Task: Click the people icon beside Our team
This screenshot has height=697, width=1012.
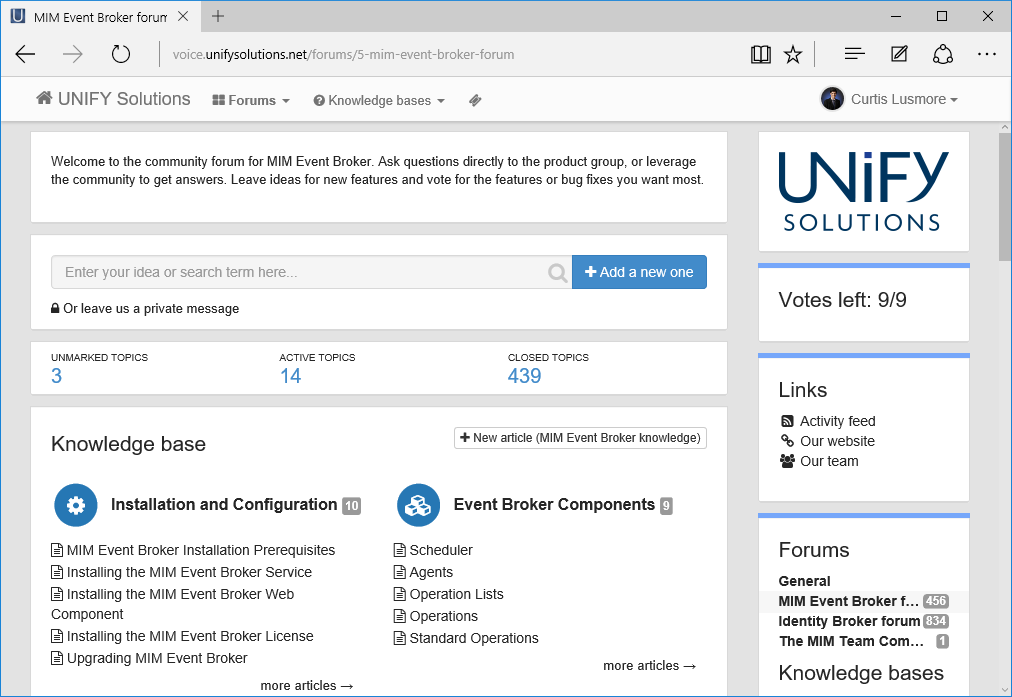Action: tap(787, 461)
